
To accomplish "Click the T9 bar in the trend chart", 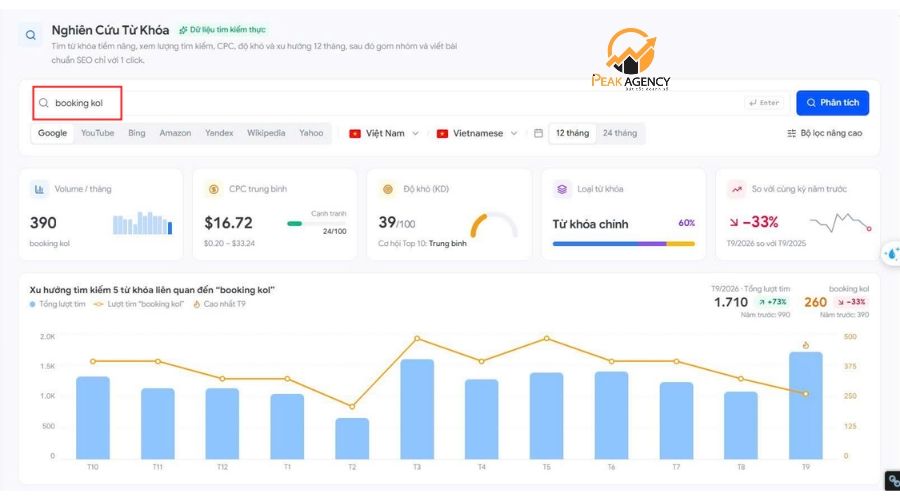I will pyautogui.click(x=805, y=405).
